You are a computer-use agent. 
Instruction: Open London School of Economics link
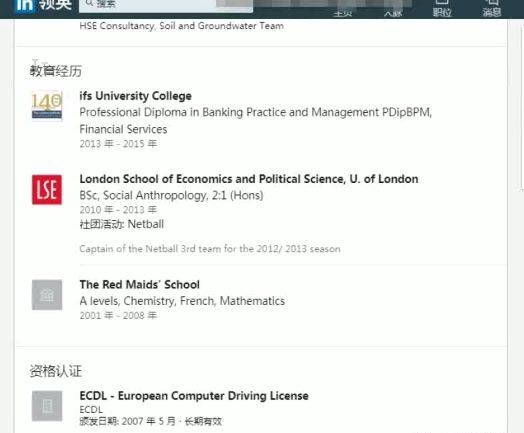point(249,179)
